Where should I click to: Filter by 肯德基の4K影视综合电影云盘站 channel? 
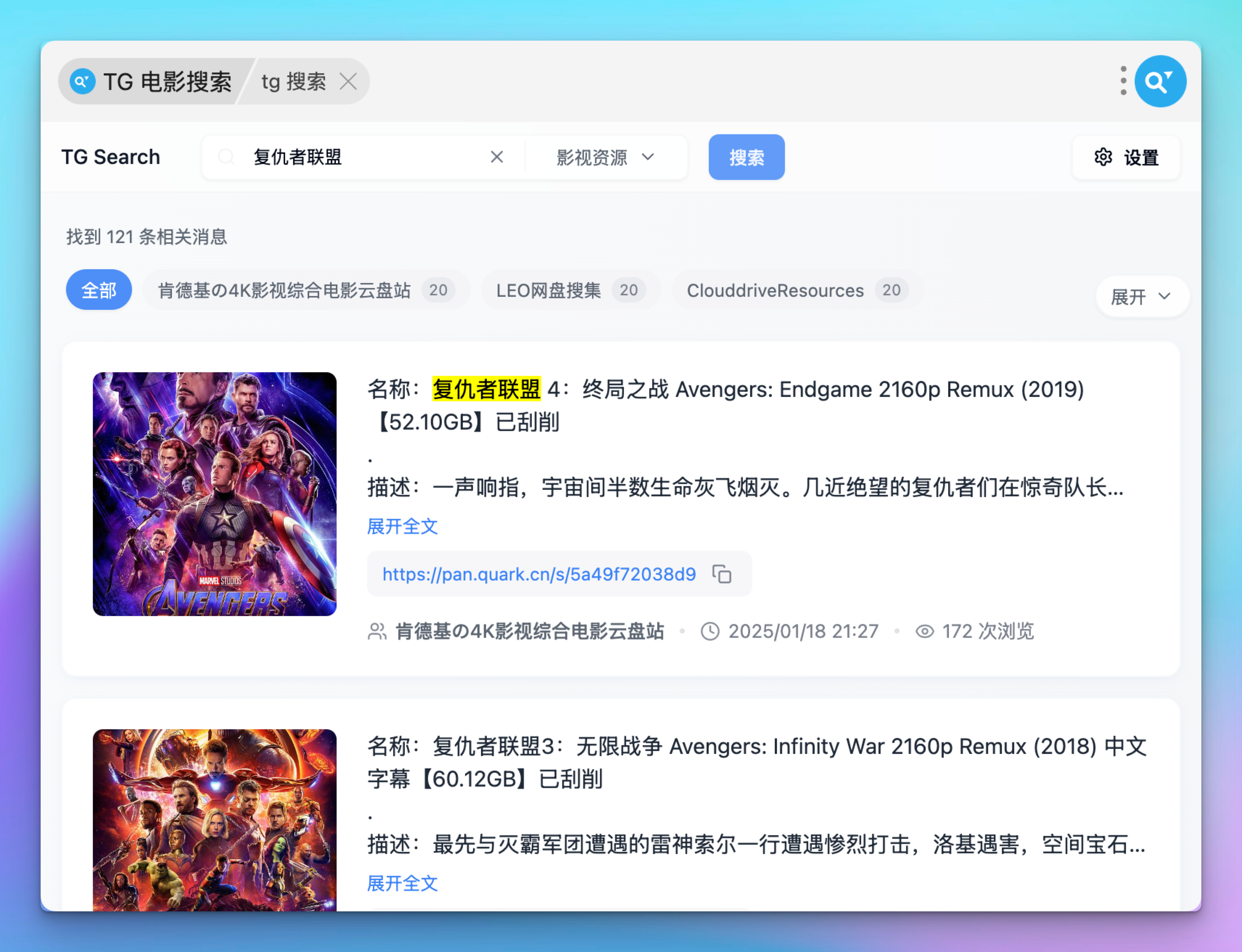pyautogui.click(x=306, y=290)
